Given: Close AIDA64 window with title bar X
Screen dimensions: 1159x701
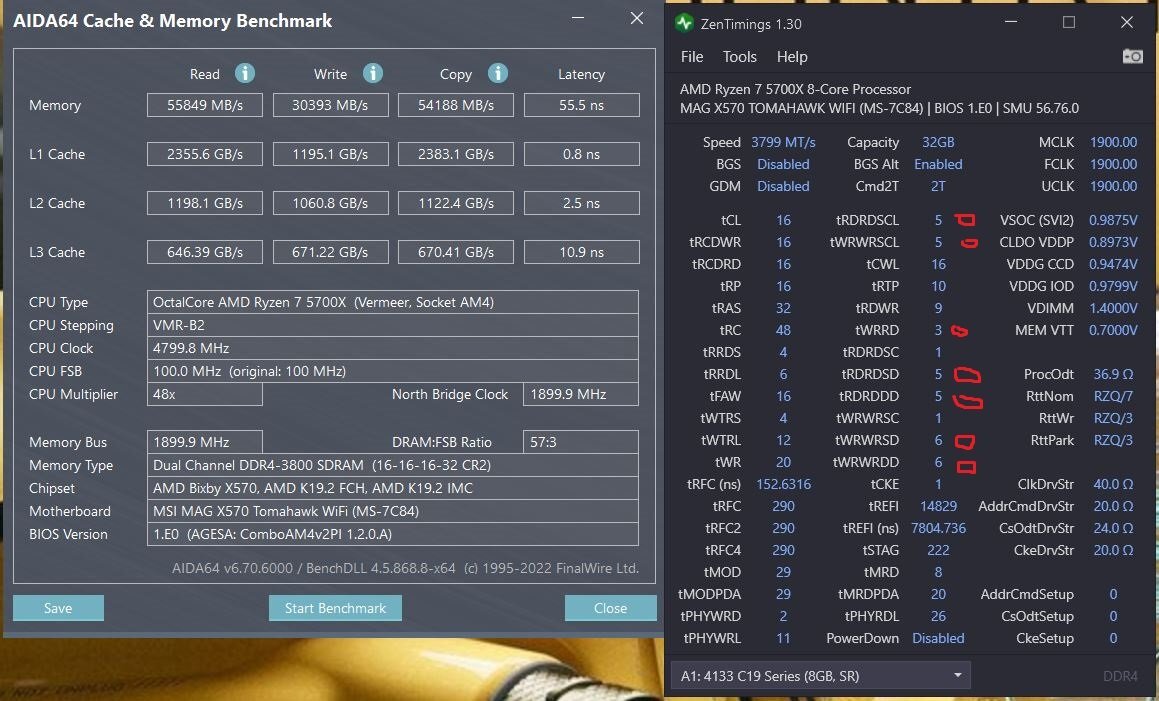Looking at the screenshot, I should pyautogui.click(x=636, y=18).
